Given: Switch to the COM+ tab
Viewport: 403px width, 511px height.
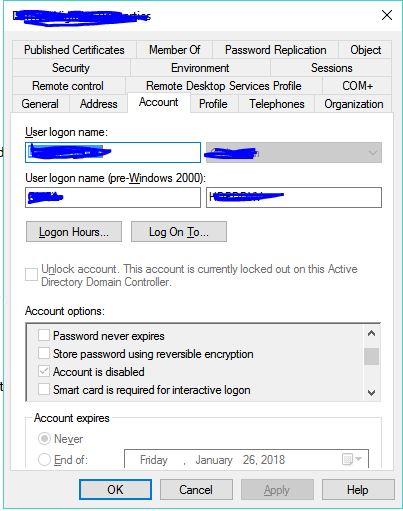Looking at the screenshot, I should click(x=357, y=86).
